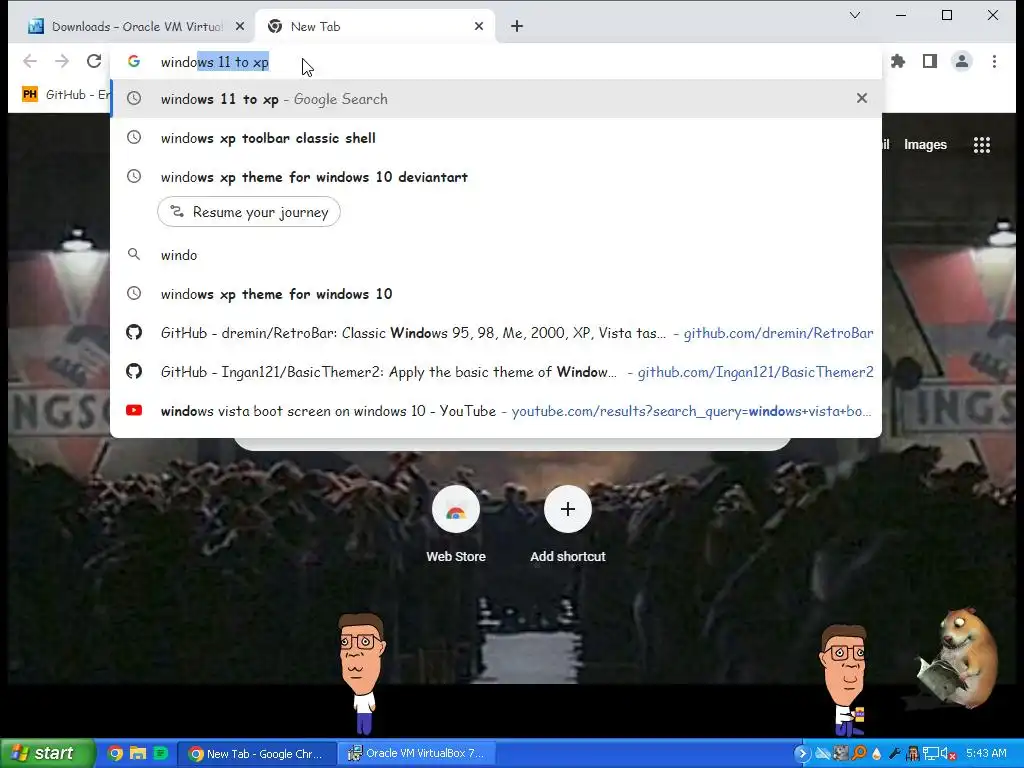The width and height of the screenshot is (1024, 768).
Task: Select suggestion 'windows xp toolbar classic shell'
Action: coord(496,138)
